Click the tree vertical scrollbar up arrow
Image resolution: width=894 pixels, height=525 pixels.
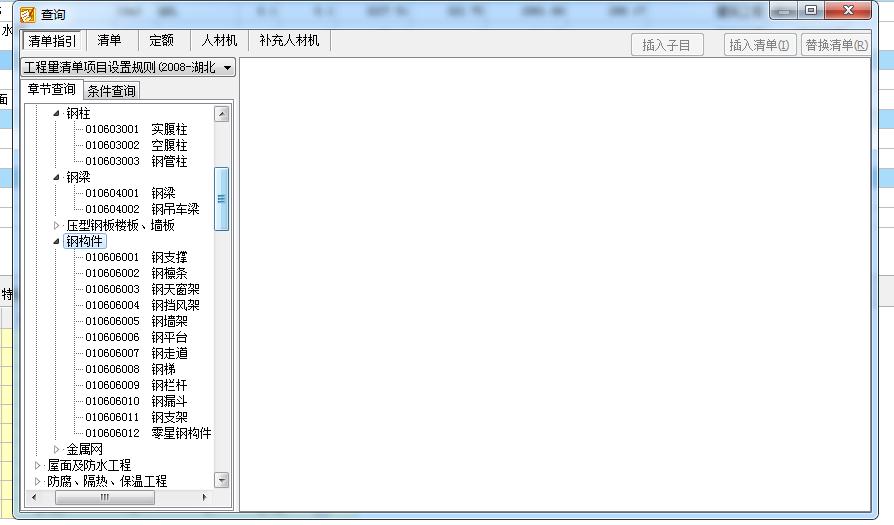tap(222, 114)
